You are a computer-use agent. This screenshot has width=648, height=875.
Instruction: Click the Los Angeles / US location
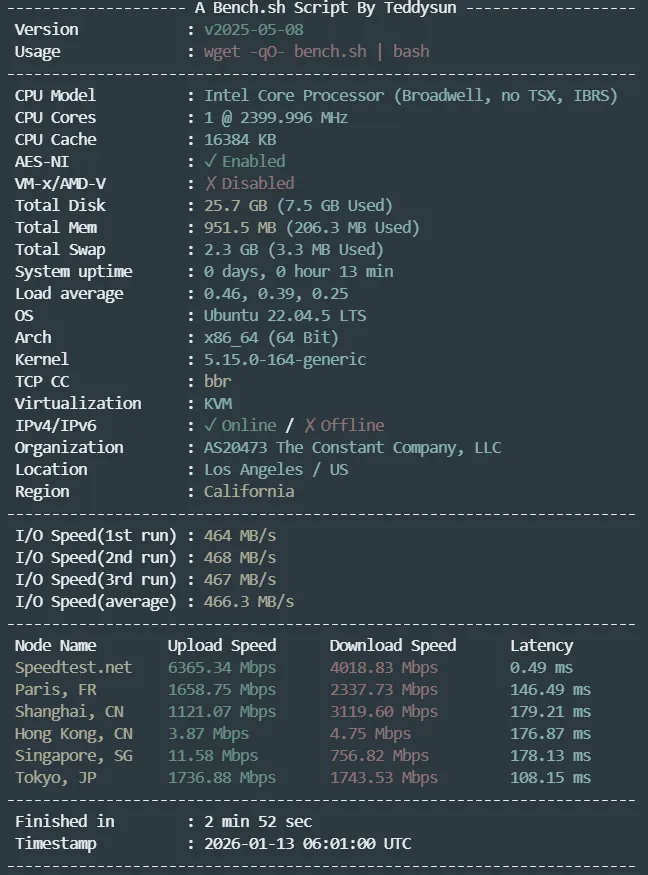point(276,469)
